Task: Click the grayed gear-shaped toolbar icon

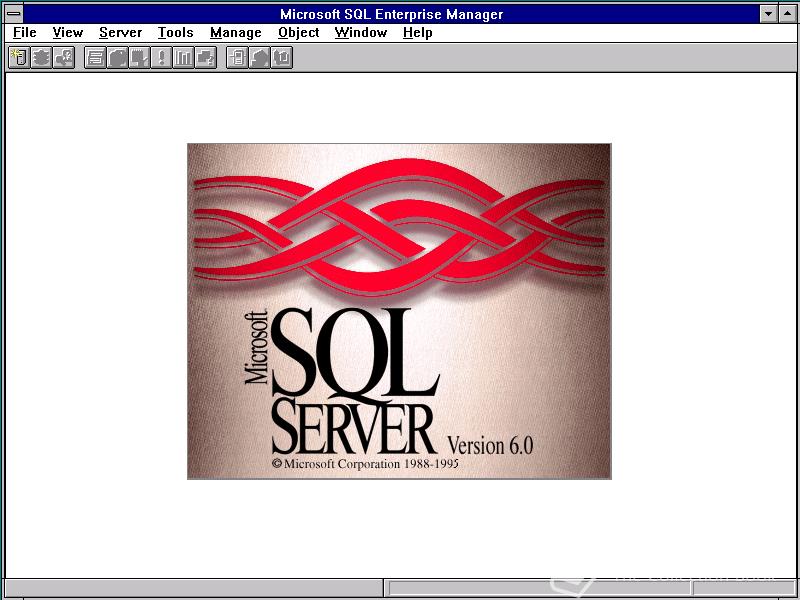Action: pyautogui.click(x=41, y=58)
